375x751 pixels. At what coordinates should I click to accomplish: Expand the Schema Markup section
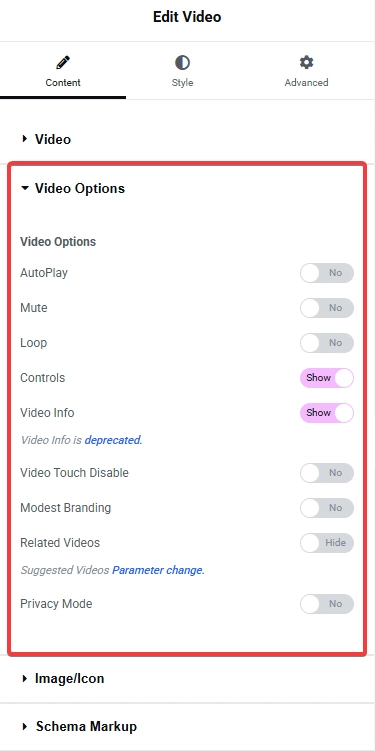(187, 727)
